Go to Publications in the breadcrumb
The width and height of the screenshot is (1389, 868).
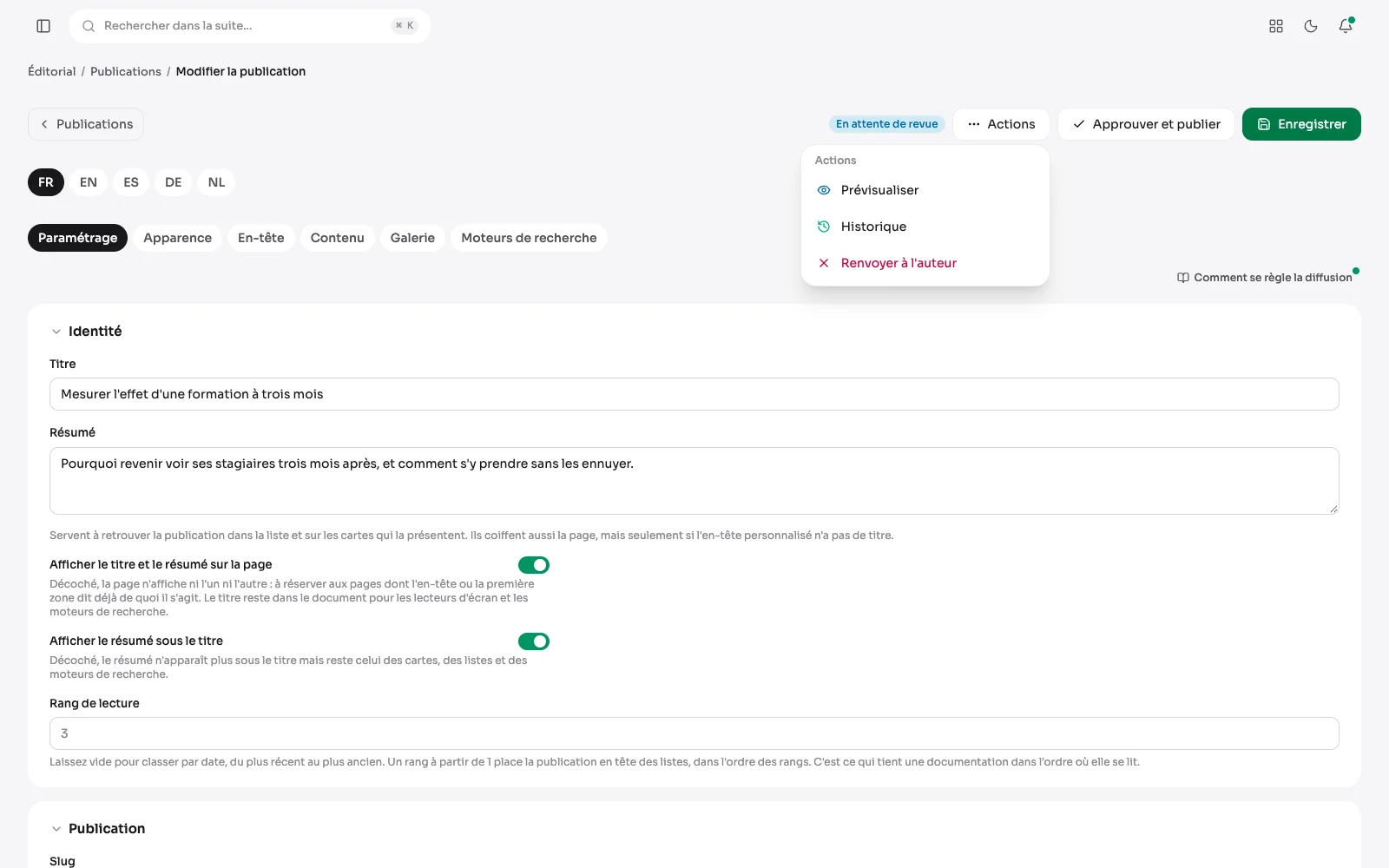click(x=126, y=71)
